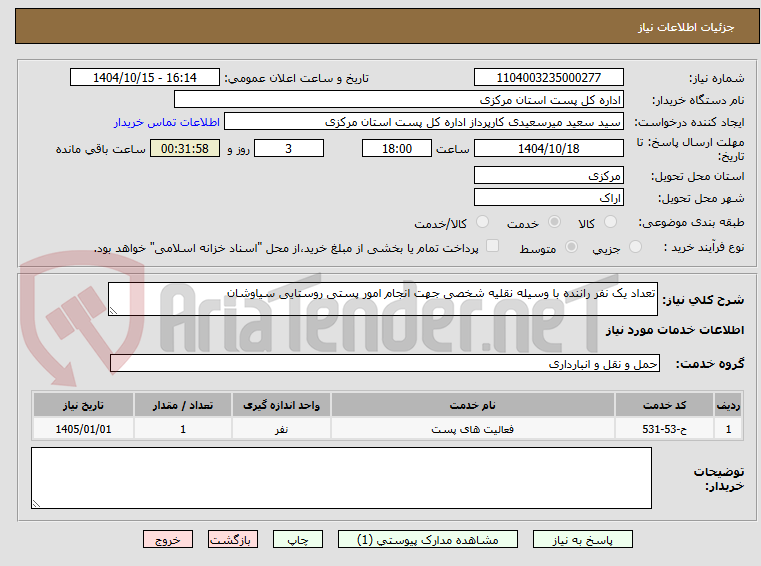Viewport: 761px width, 566px height.
Task: Click the delivery province field مرکزی
Action: click(548, 175)
